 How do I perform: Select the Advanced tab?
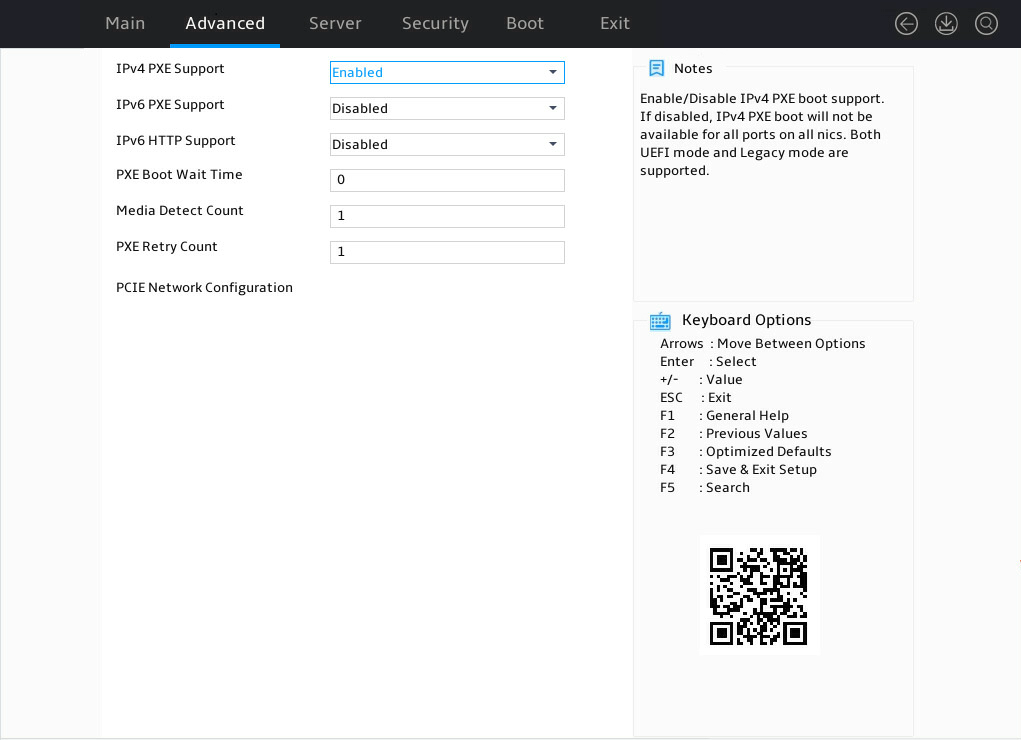point(225,23)
